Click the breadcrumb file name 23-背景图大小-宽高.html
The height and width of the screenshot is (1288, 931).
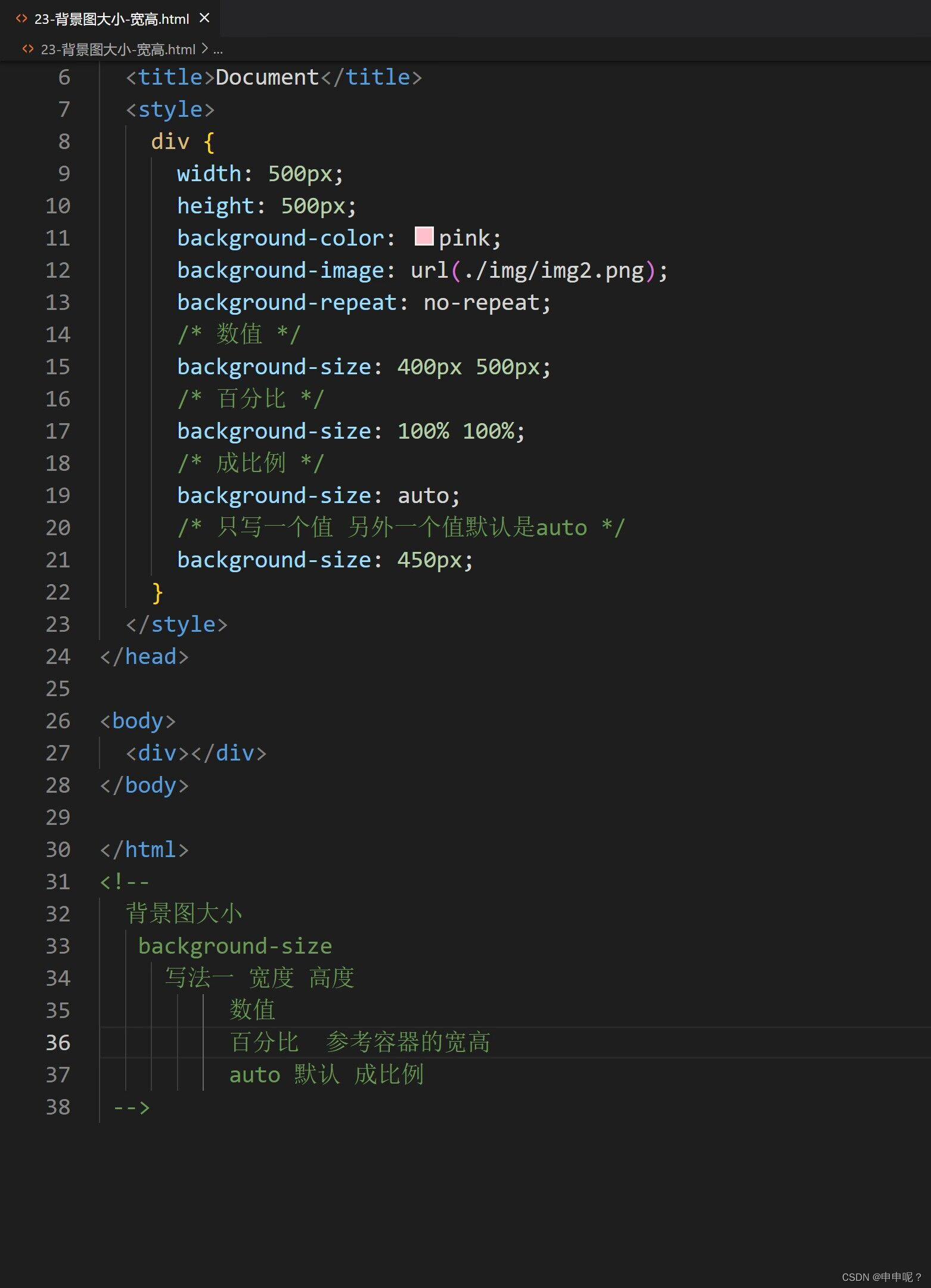pos(117,49)
